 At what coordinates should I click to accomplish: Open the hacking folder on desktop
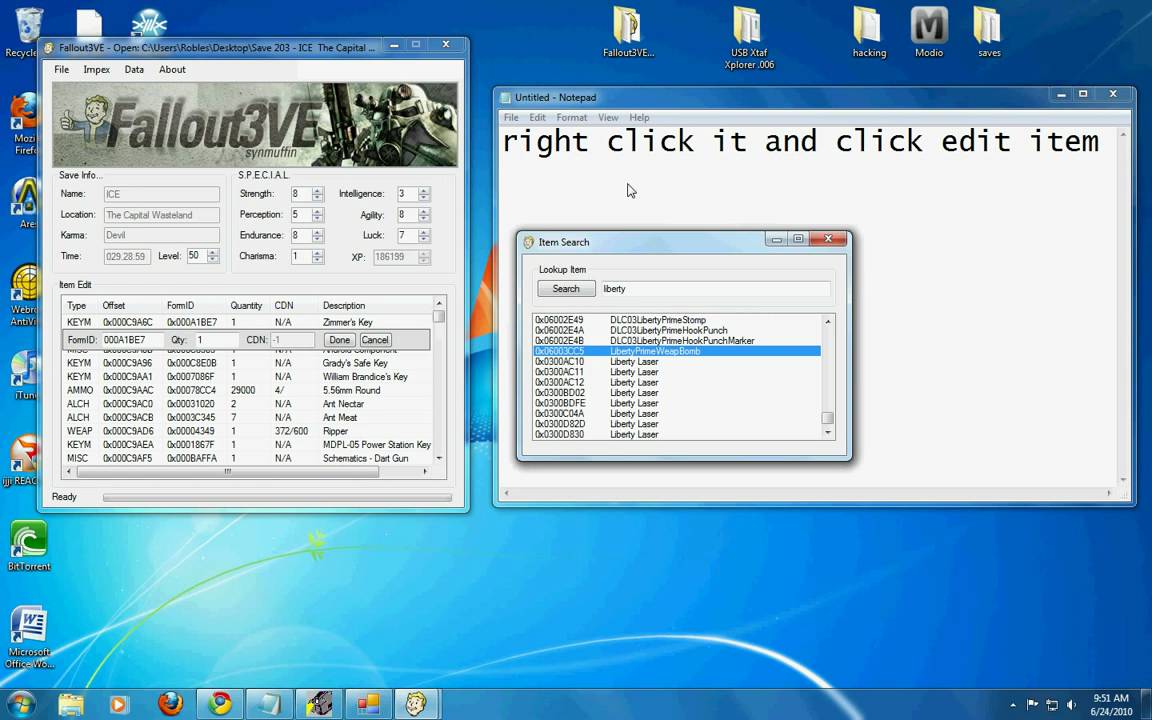[869, 33]
